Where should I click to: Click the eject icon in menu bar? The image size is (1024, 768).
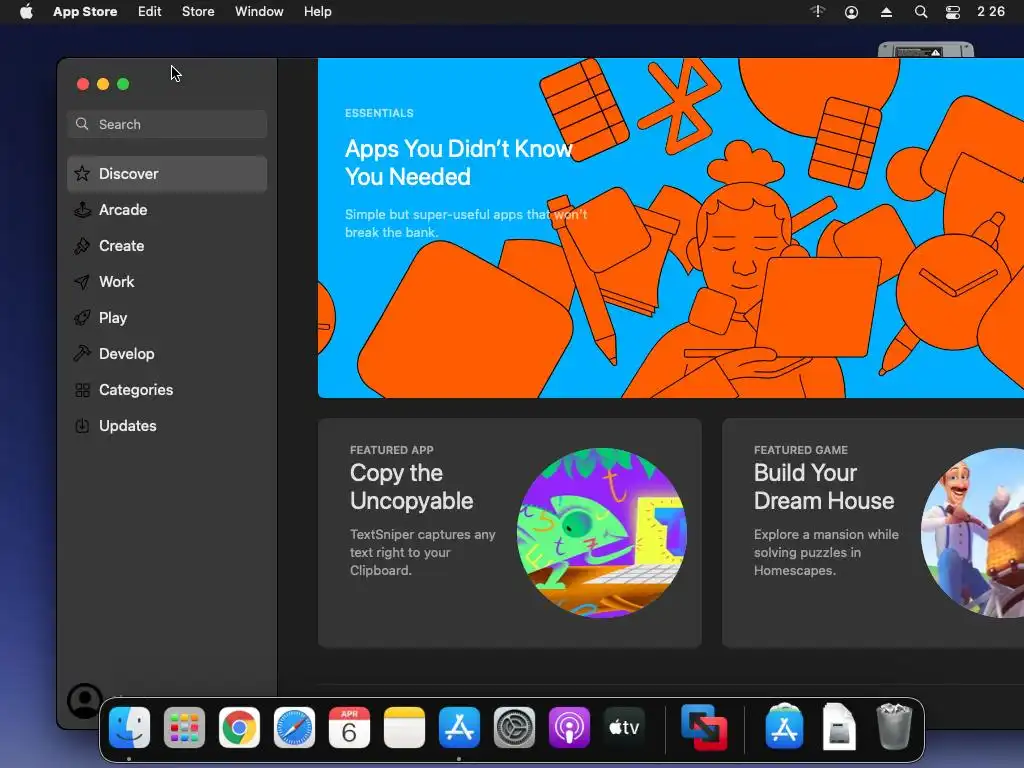pyautogui.click(x=886, y=12)
